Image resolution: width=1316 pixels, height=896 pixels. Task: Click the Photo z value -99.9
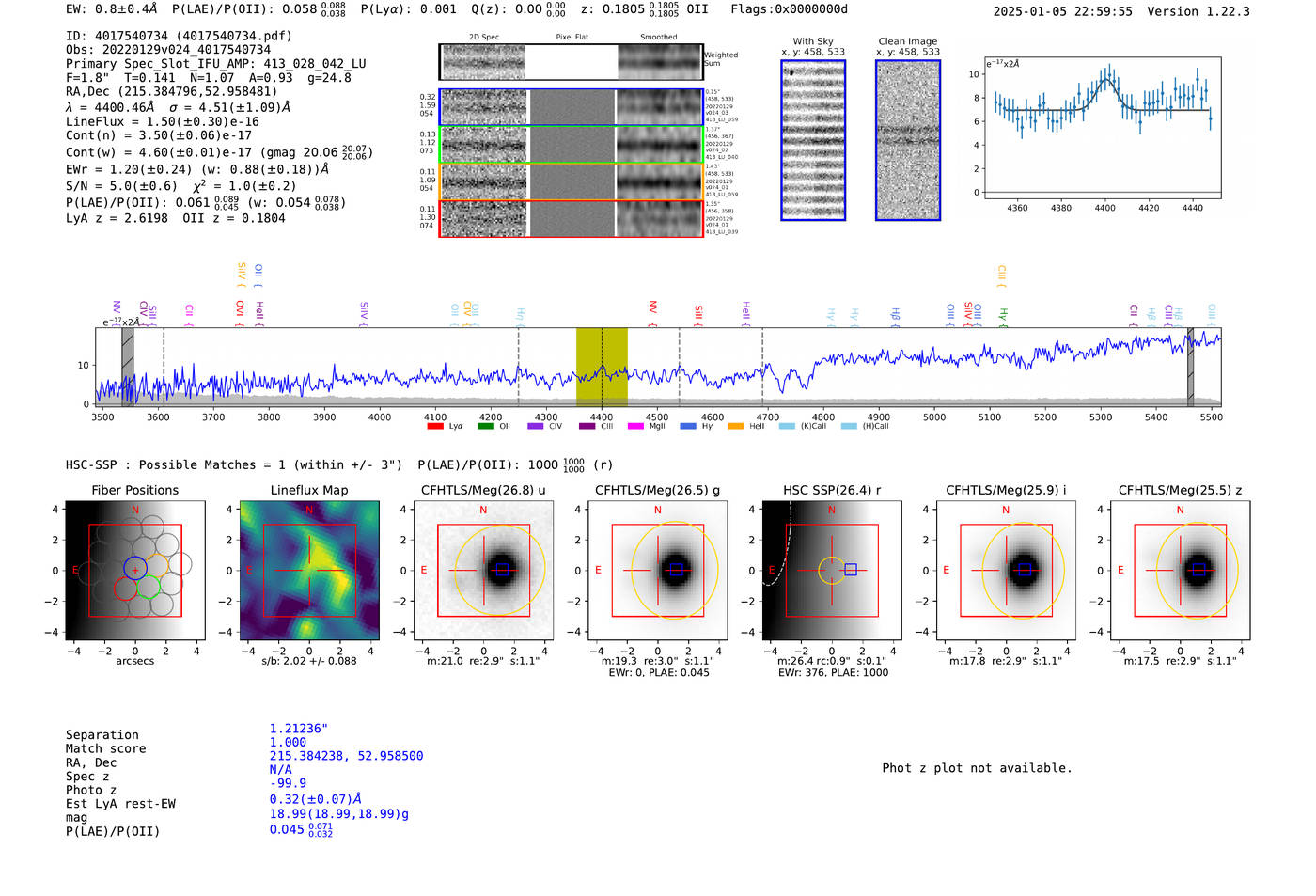pos(288,783)
